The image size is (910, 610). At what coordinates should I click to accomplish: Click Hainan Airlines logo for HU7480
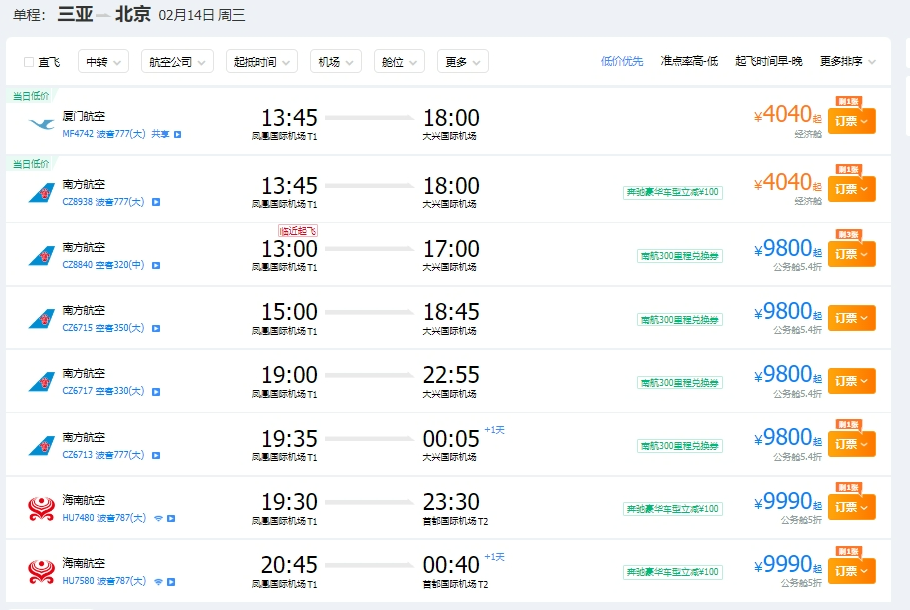pyautogui.click(x=42, y=509)
